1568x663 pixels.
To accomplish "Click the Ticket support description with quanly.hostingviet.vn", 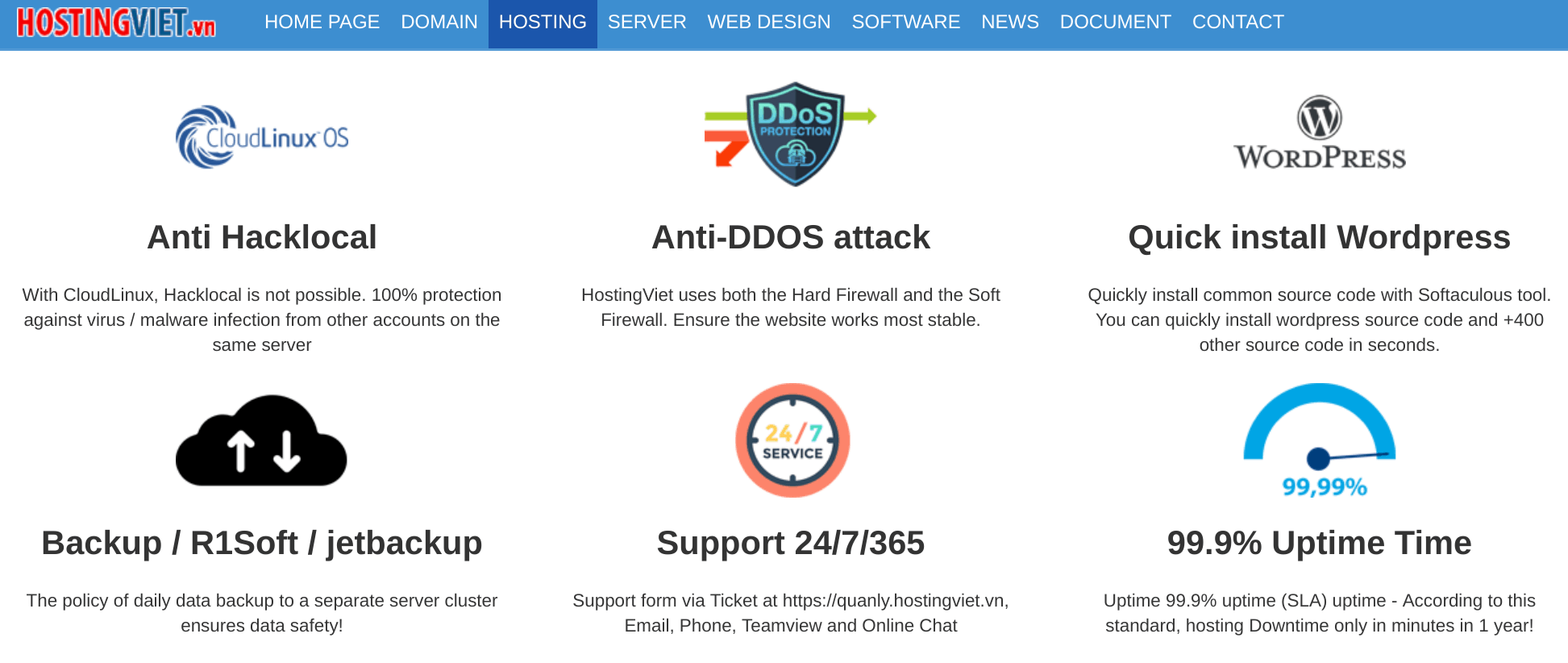I will coord(791,613).
